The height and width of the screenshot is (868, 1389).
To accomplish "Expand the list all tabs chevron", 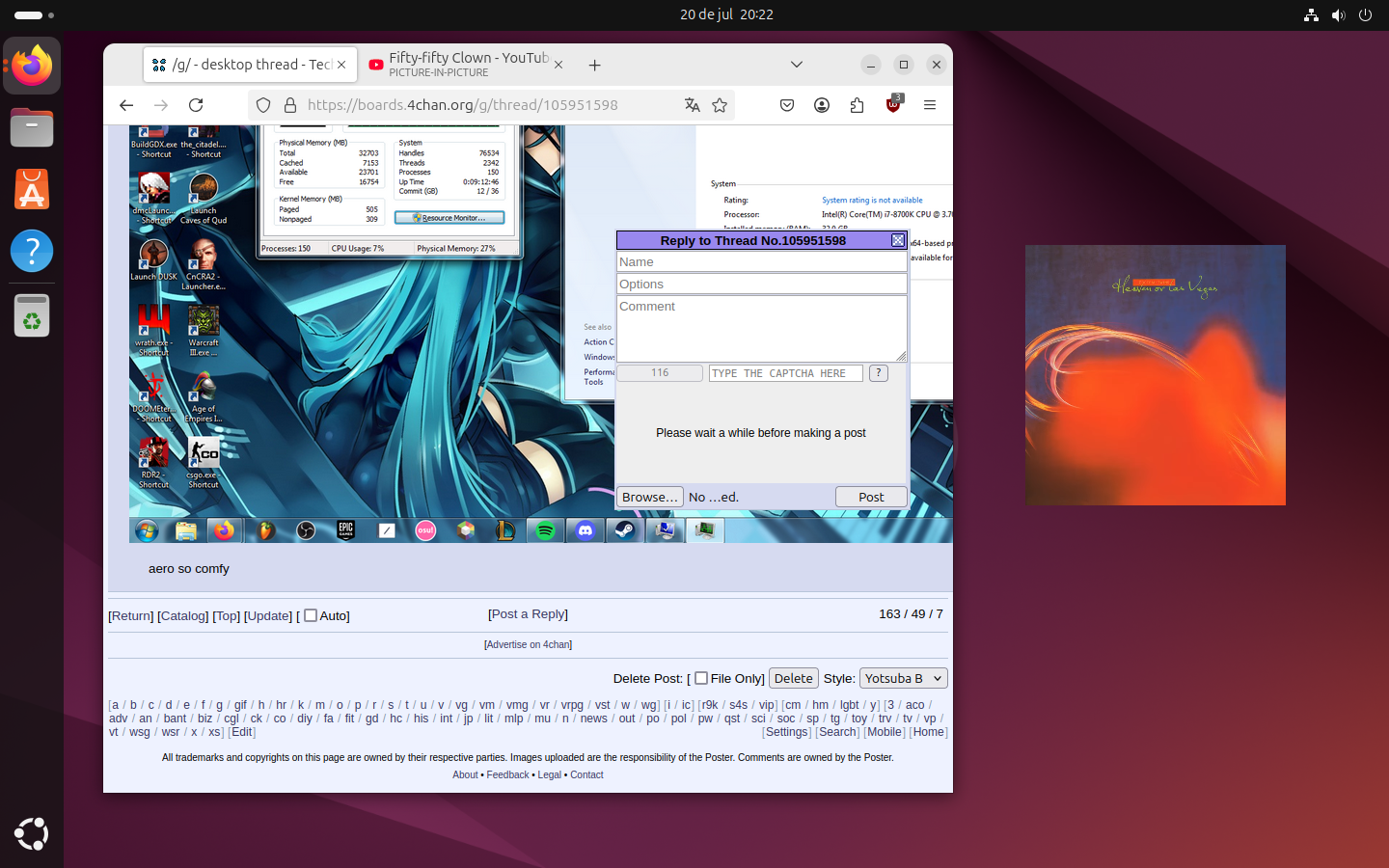I will pyautogui.click(x=797, y=65).
